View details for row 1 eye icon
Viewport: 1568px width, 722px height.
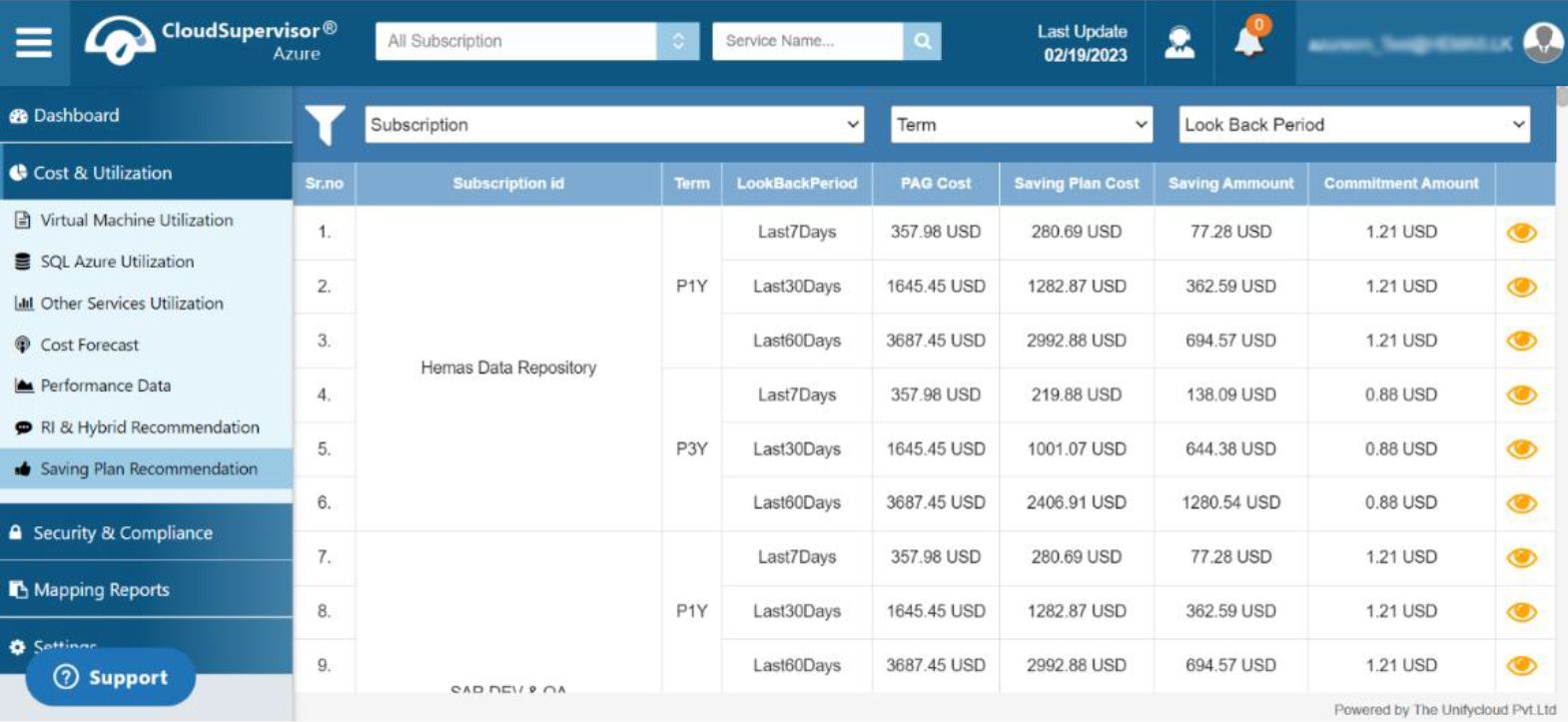point(1521,233)
